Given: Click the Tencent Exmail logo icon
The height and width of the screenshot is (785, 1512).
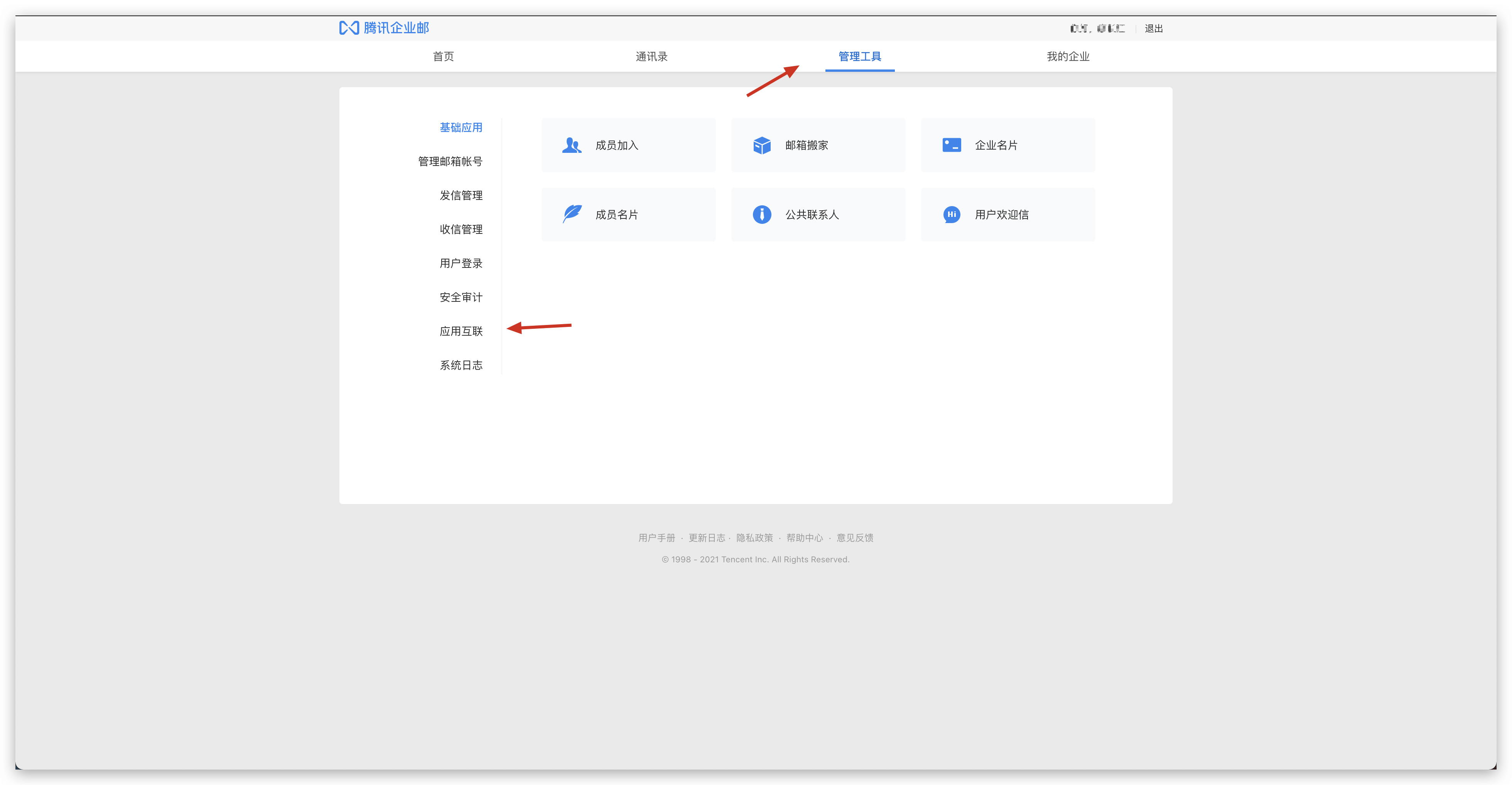Looking at the screenshot, I should tap(349, 28).
